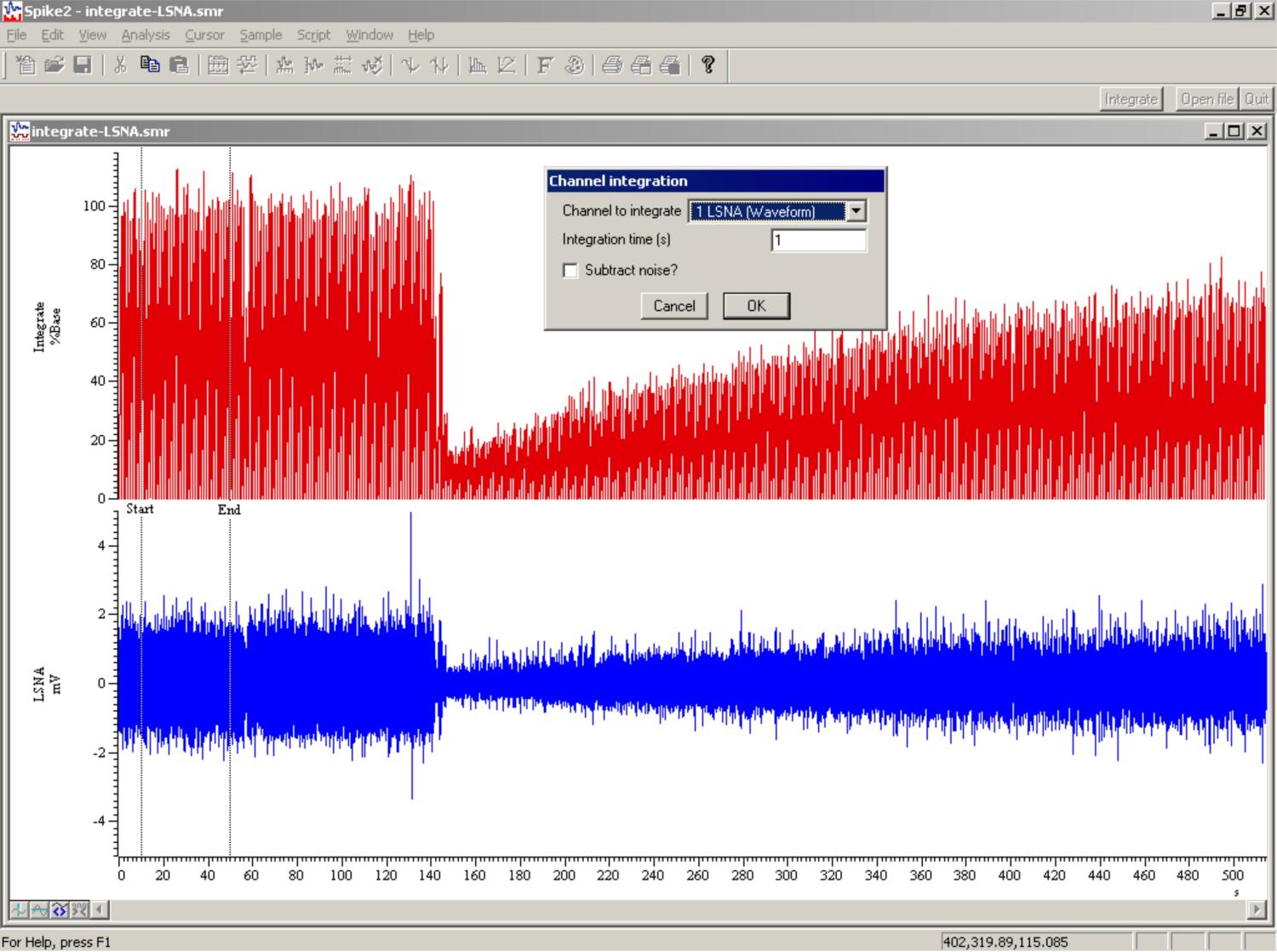This screenshot has height=952, width=1277.
Task: Click the LSNA mV channel axis label
Action: [x=48, y=684]
